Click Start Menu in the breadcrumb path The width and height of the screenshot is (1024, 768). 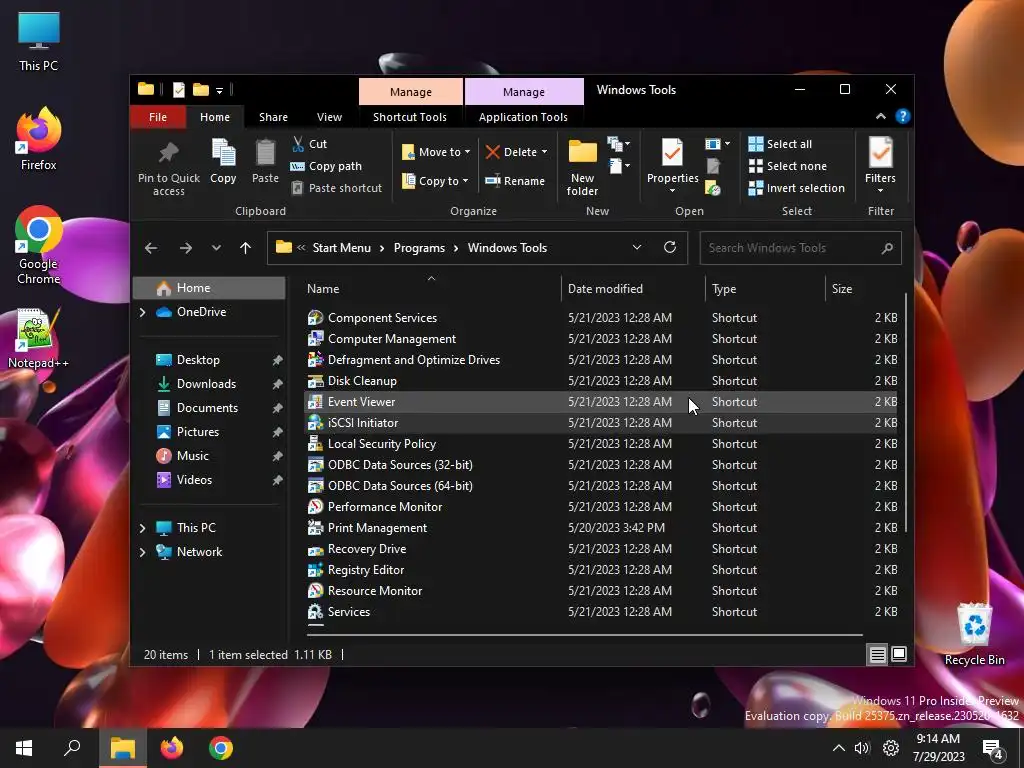(x=342, y=248)
